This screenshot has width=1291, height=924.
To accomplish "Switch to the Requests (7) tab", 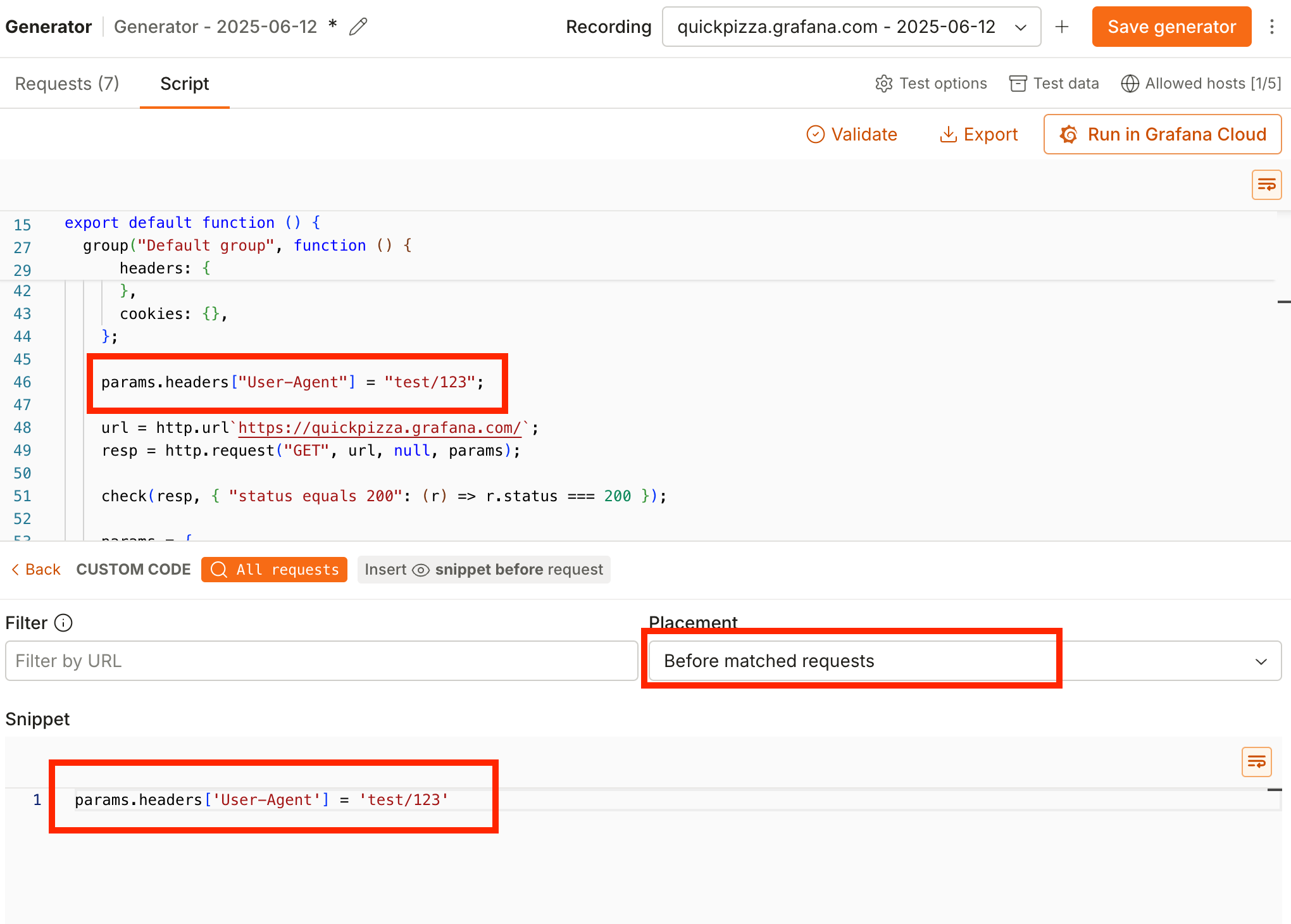I will tap(67, 84).
